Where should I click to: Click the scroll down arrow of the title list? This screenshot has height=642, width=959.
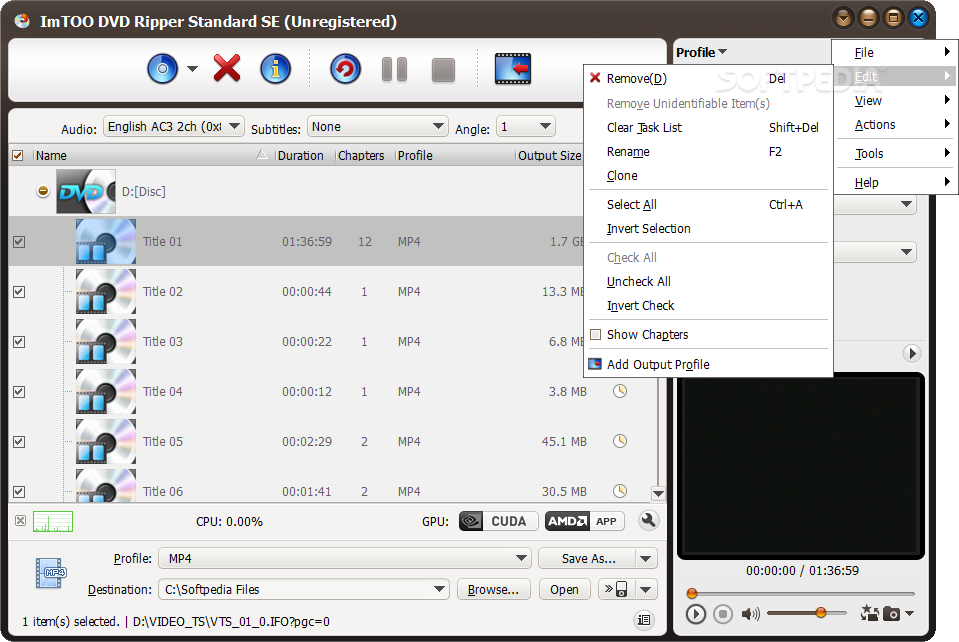[x=658, y=493]
